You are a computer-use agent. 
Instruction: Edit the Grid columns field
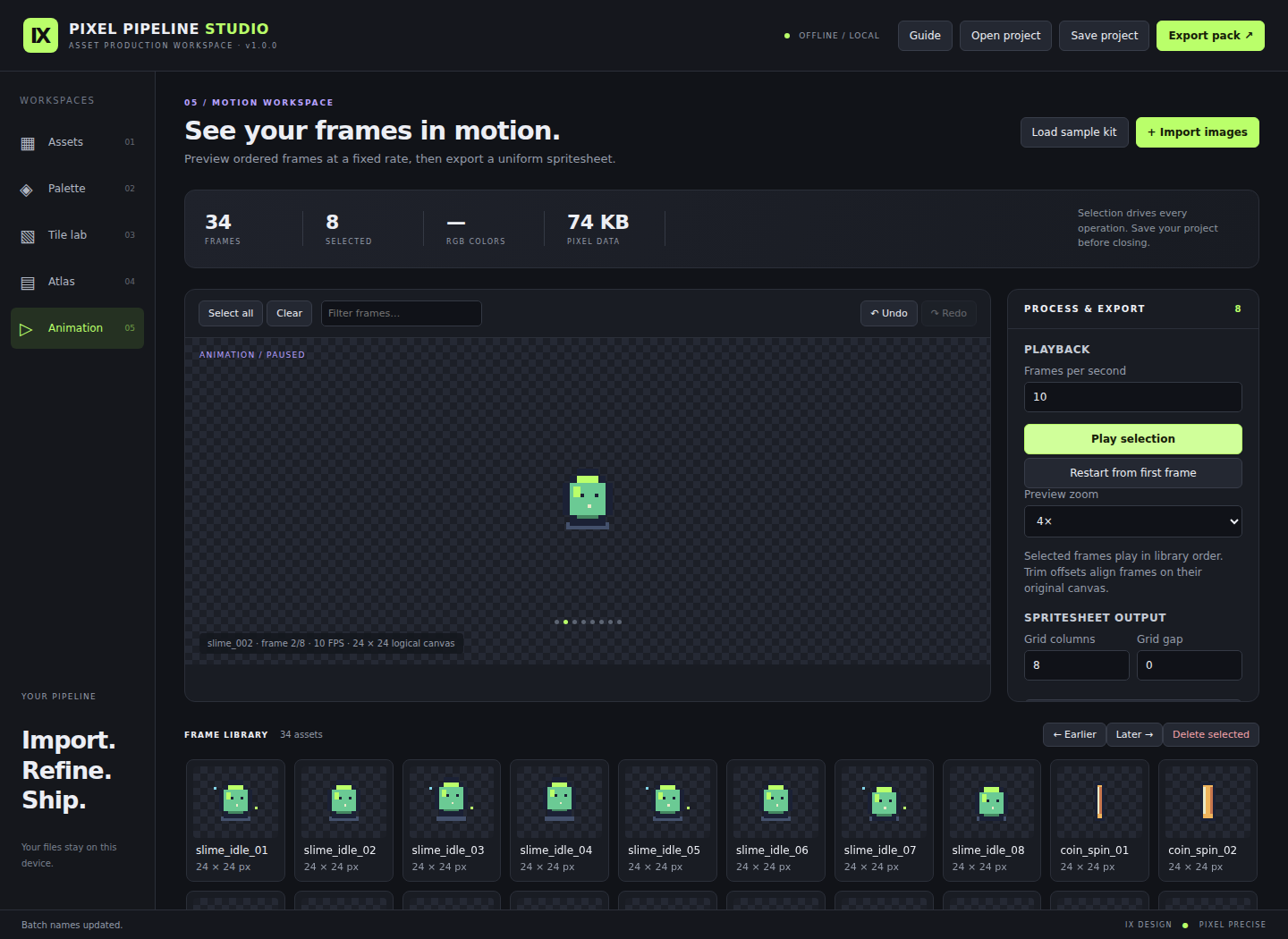(1076, 665)
